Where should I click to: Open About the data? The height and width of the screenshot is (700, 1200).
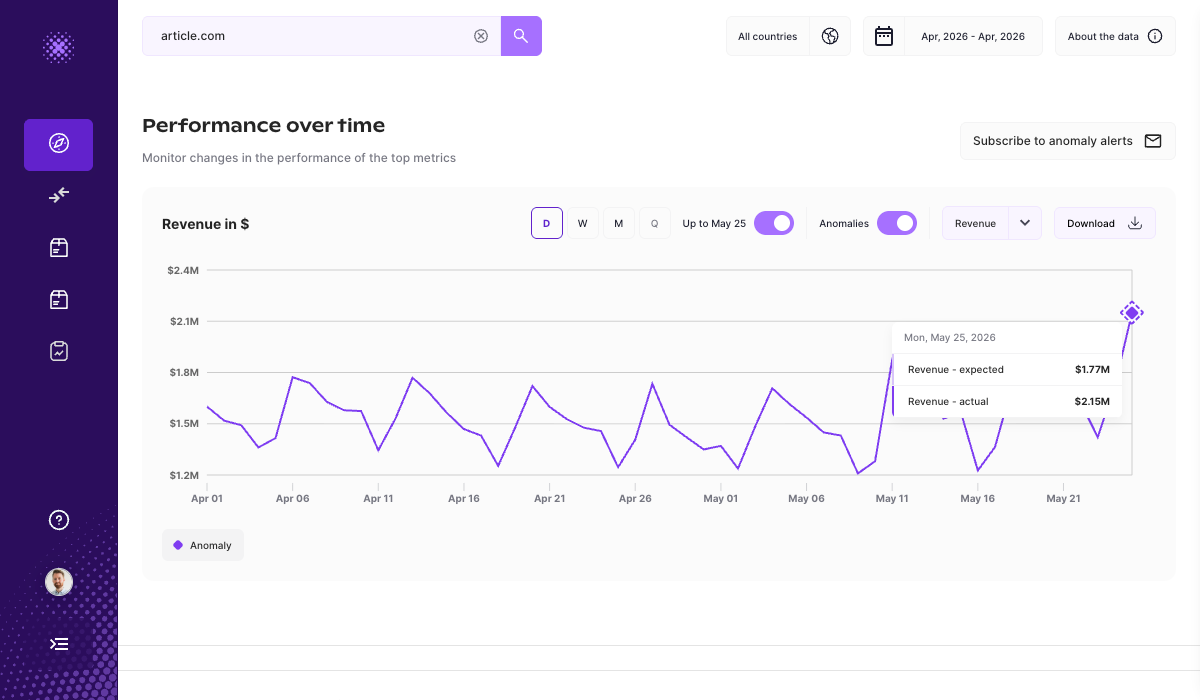(1115, 36)
